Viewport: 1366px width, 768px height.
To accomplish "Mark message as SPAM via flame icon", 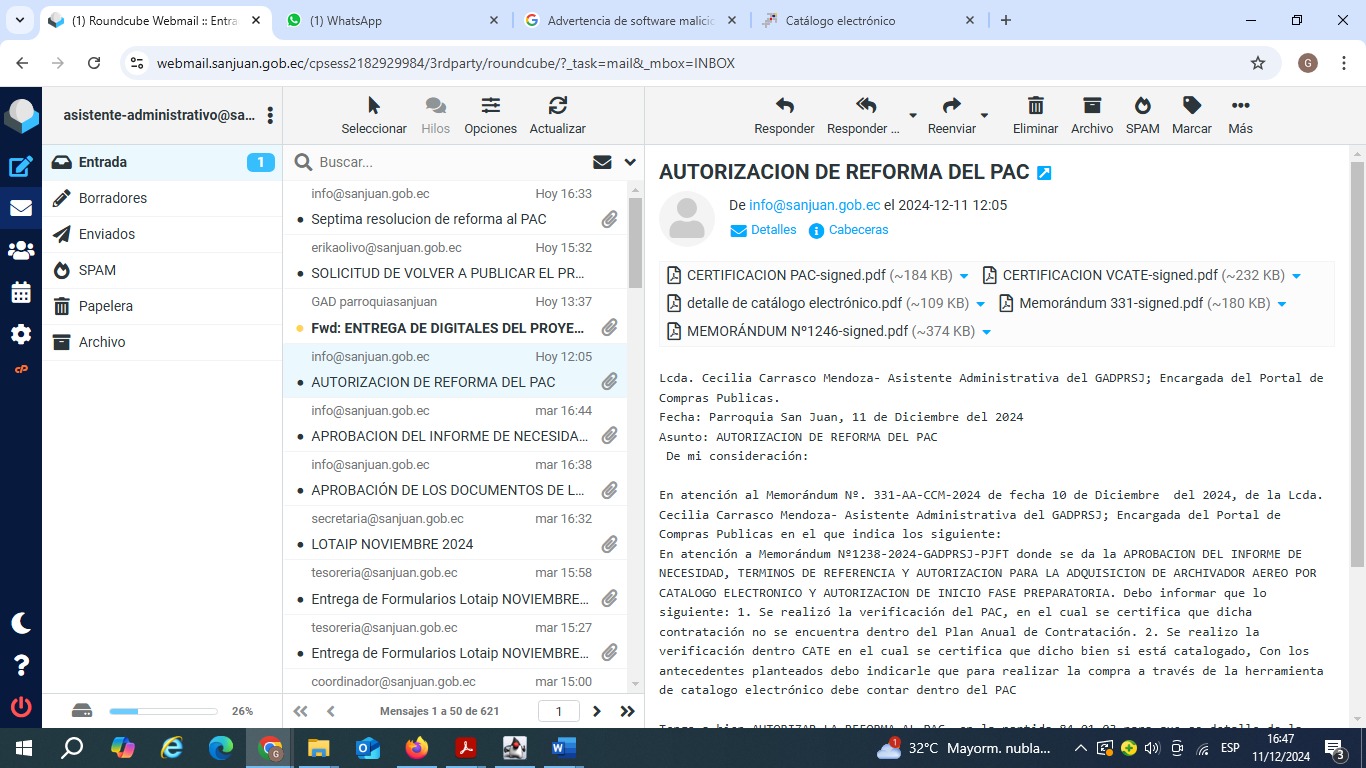I will tap(1142, 106).
